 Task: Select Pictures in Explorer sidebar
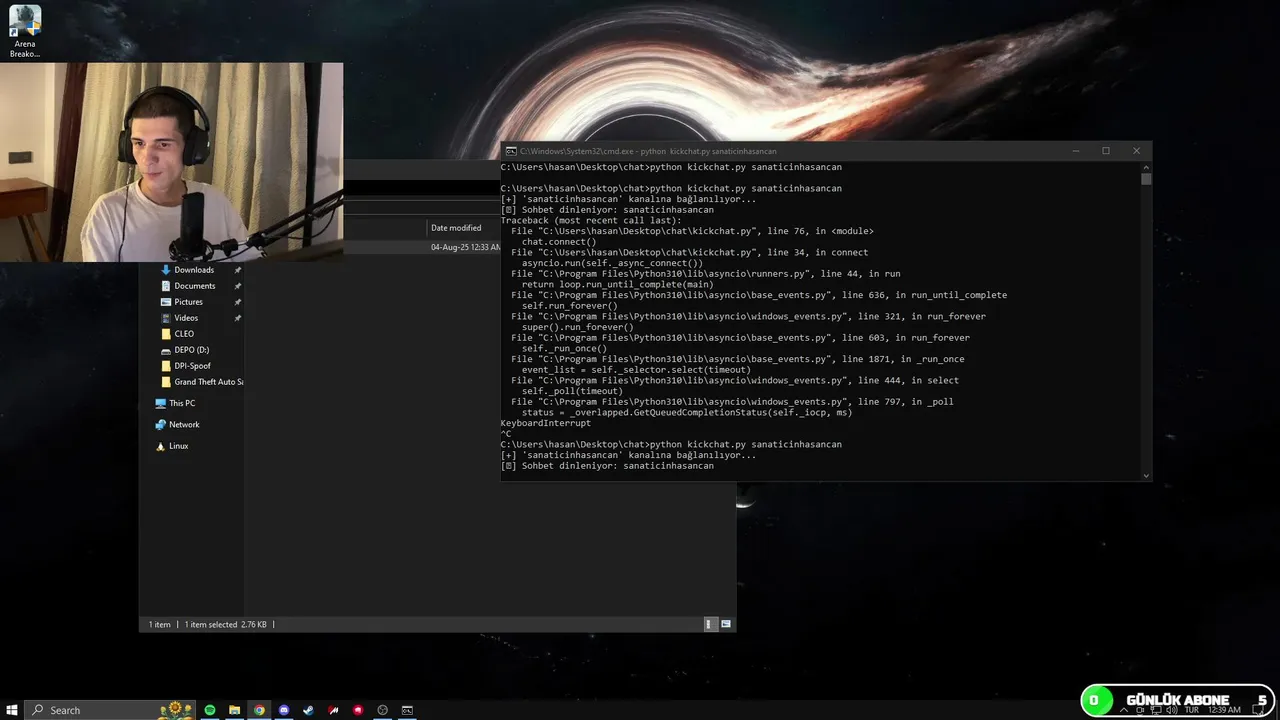pyautogui.click(x=188, y=302)
